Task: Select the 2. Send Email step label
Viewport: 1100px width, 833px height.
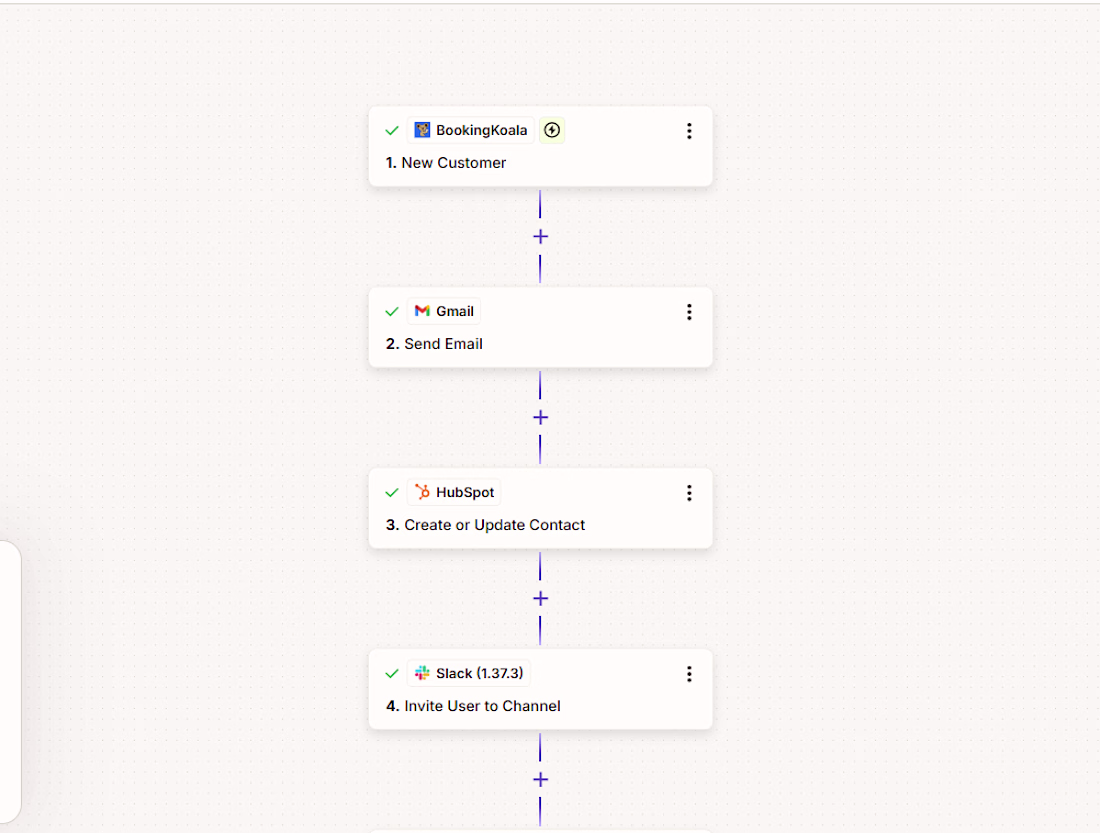Action: (x=434, y=344)
